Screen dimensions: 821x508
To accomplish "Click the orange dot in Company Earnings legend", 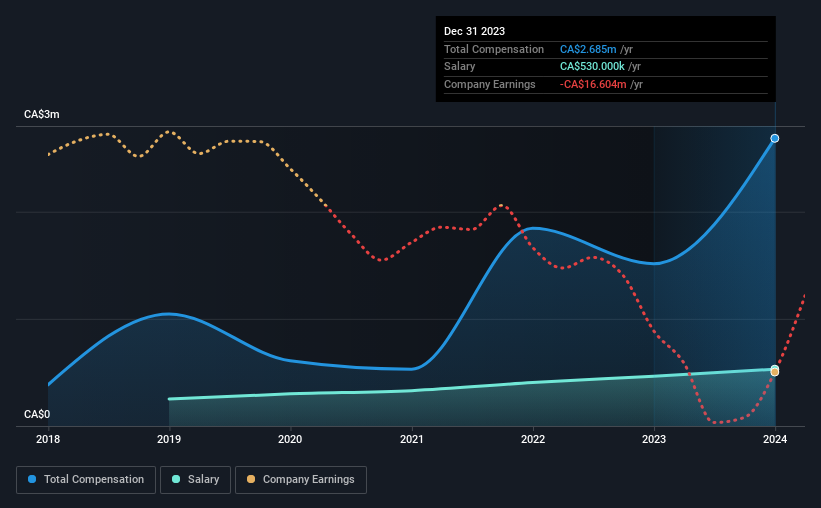I will (251, 479).
